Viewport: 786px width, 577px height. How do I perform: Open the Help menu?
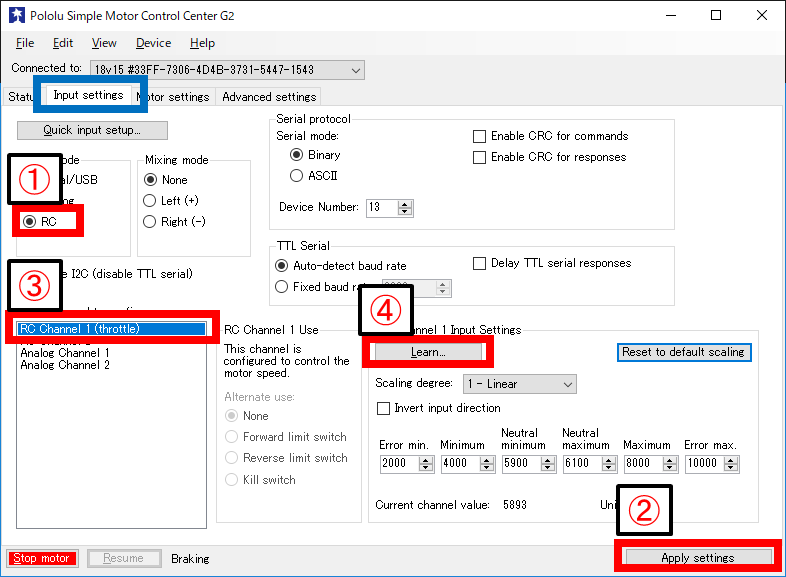click(203, 43)
